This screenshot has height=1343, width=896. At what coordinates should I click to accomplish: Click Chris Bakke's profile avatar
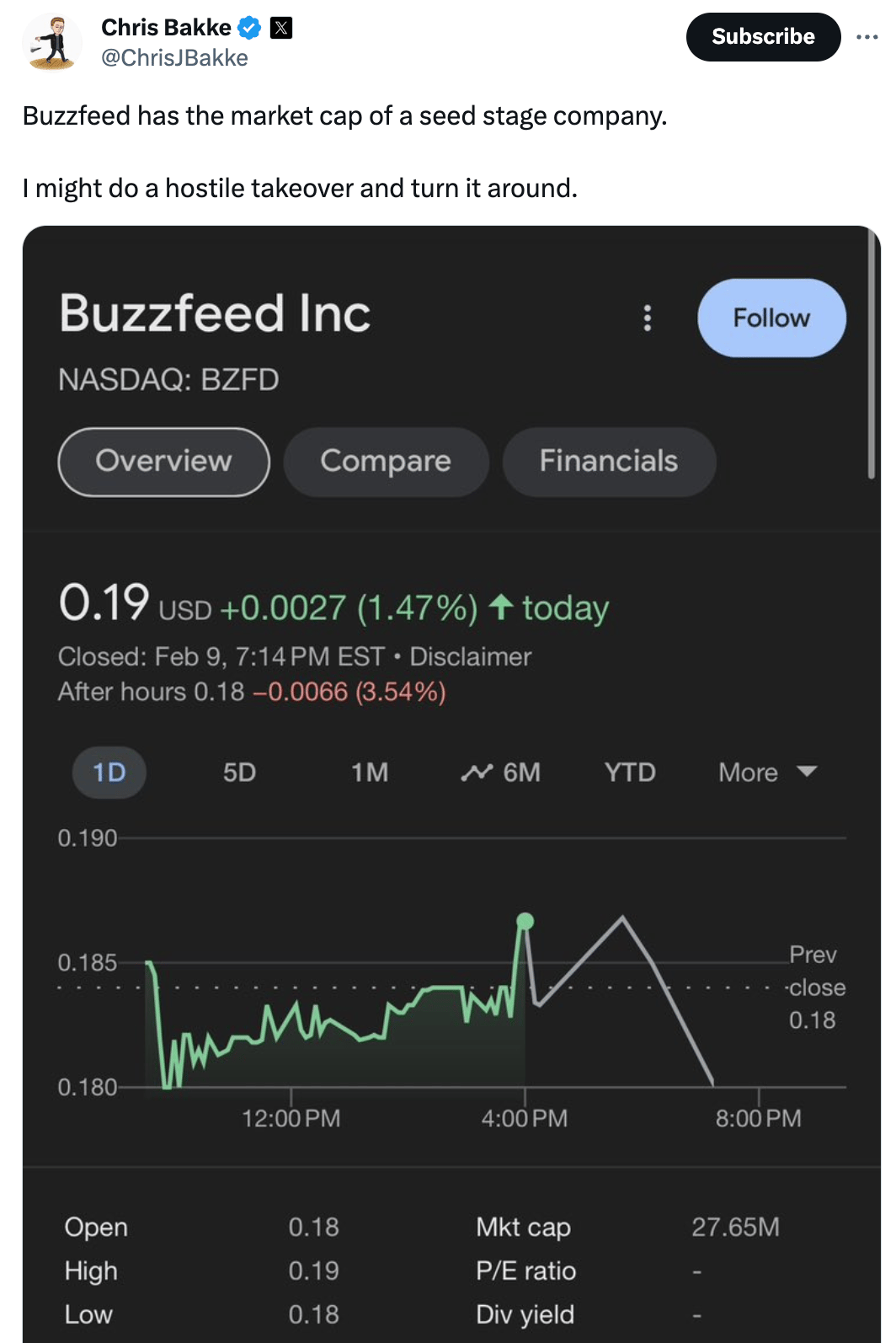tap(52, 42)
